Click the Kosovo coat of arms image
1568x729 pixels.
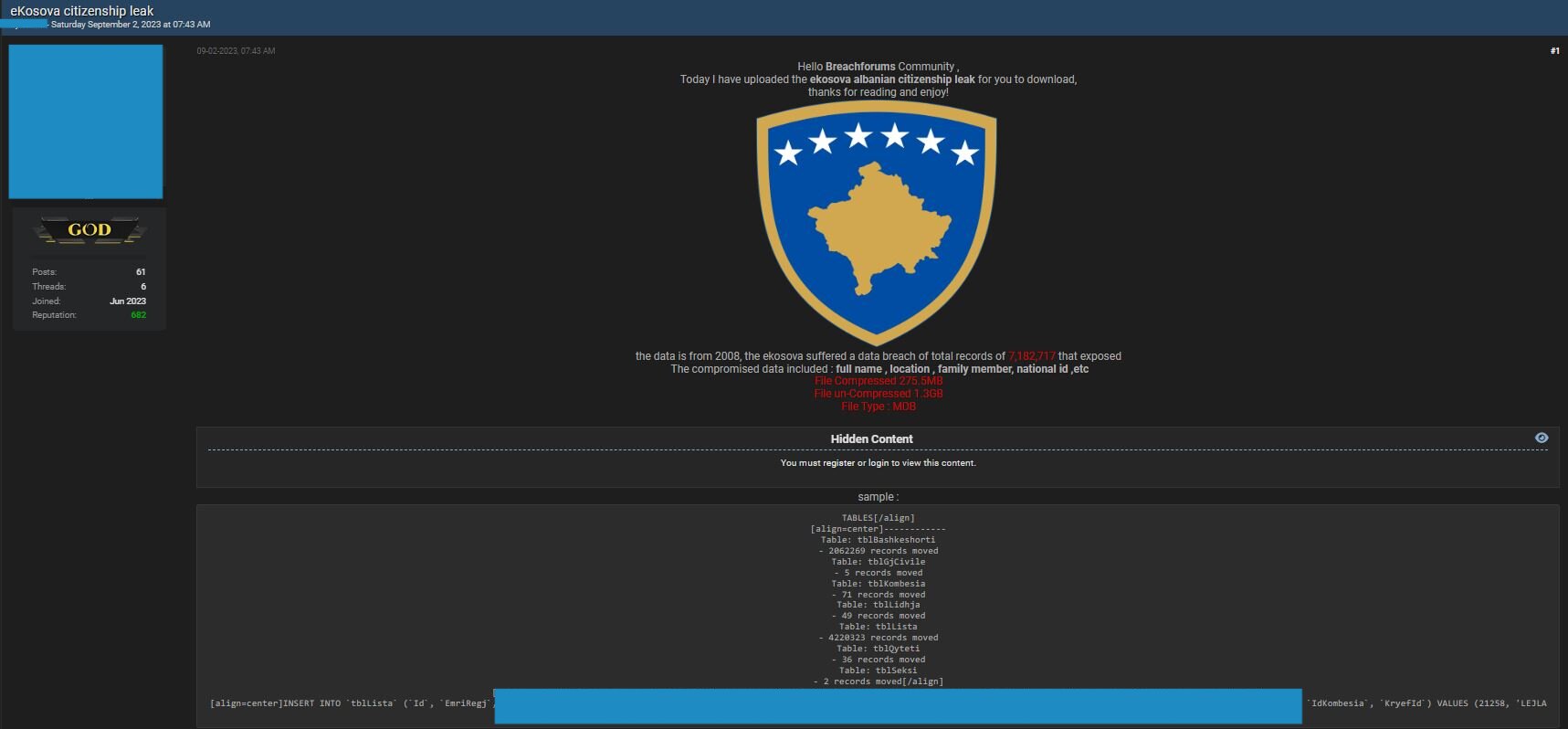point(877,223)
